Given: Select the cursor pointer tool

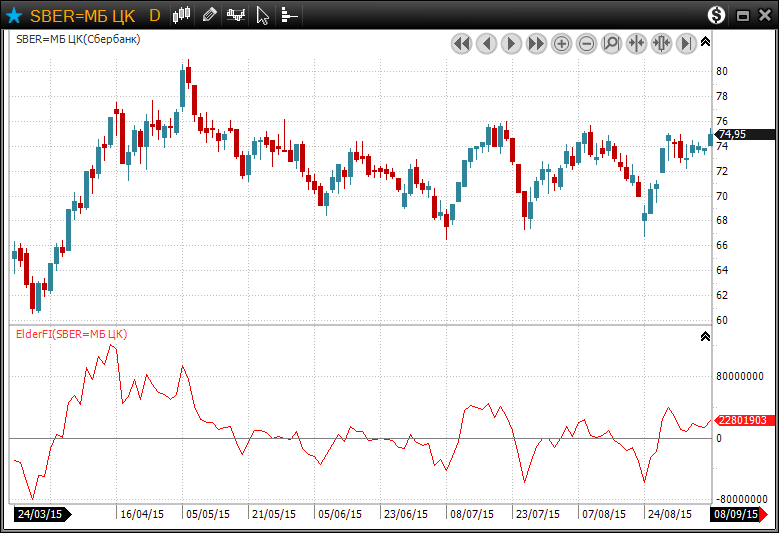Looking at the screenshot, I should click(262, 15).
